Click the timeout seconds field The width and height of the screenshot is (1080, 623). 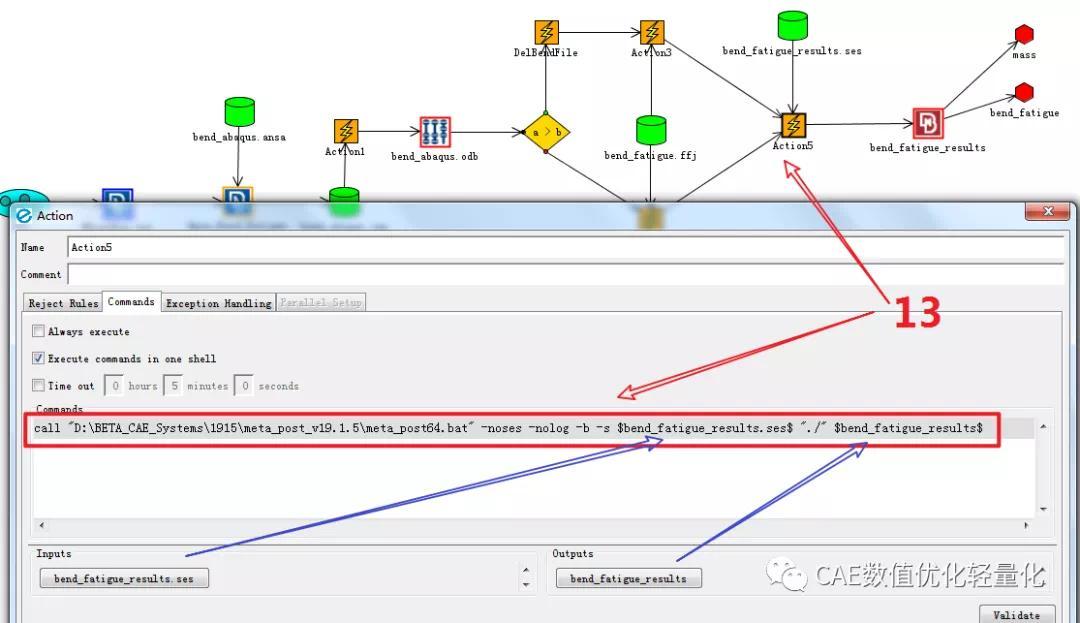244,386
